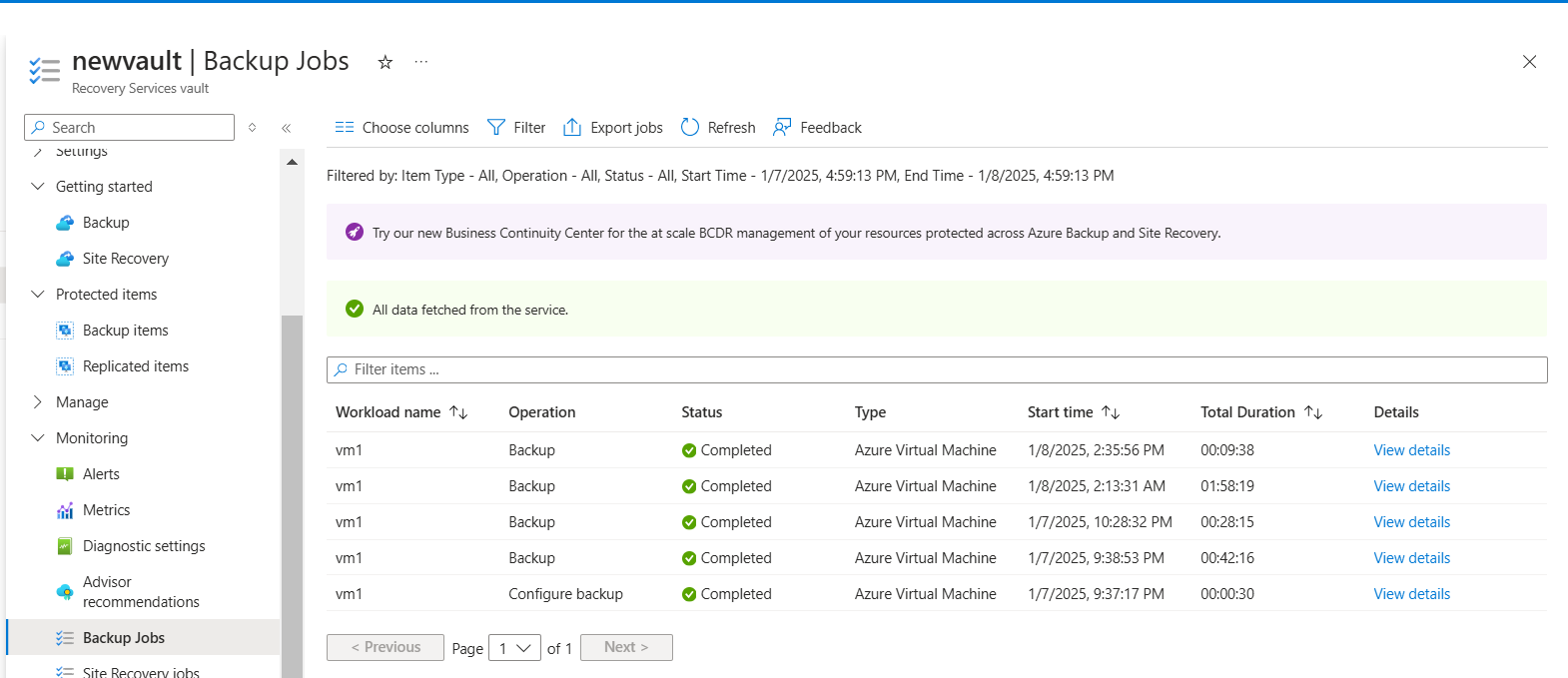
Task: Focus the Filter items field
Action: tap(937, 369)
